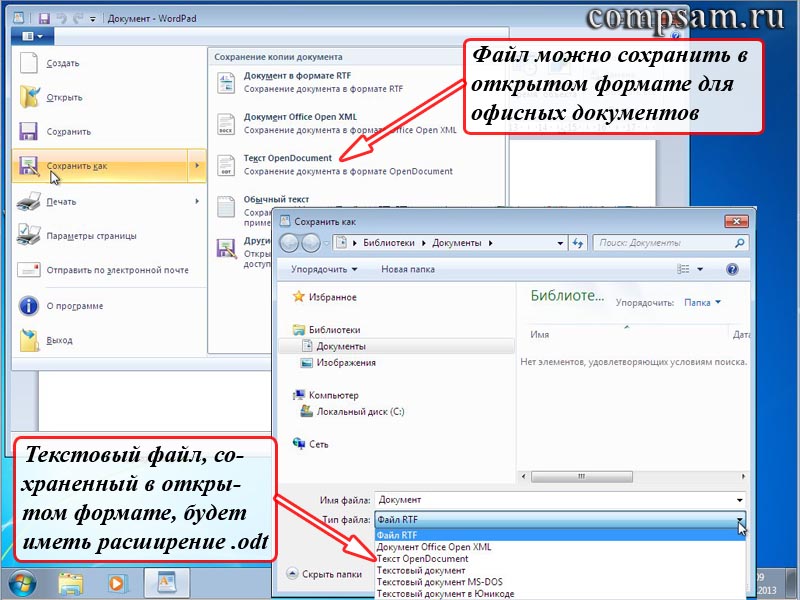Select Текстовый документ в Юникоде type
This screenshot has height=600, width=800.
tap(560, 594)
